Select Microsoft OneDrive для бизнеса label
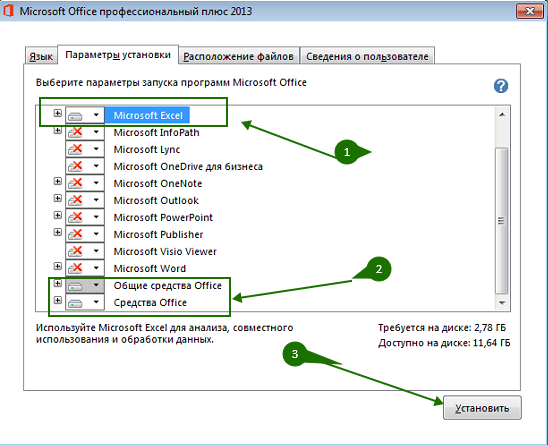Viewport: 548px width, 445px height. click(x=188, y=166)
